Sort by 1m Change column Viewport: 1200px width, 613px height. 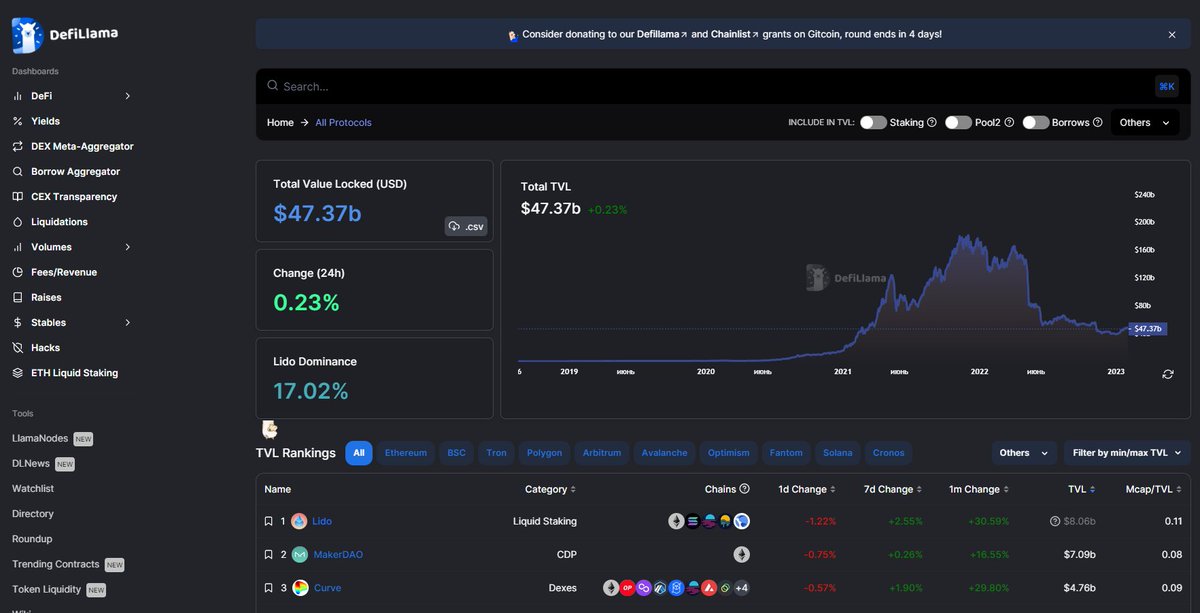980,489
